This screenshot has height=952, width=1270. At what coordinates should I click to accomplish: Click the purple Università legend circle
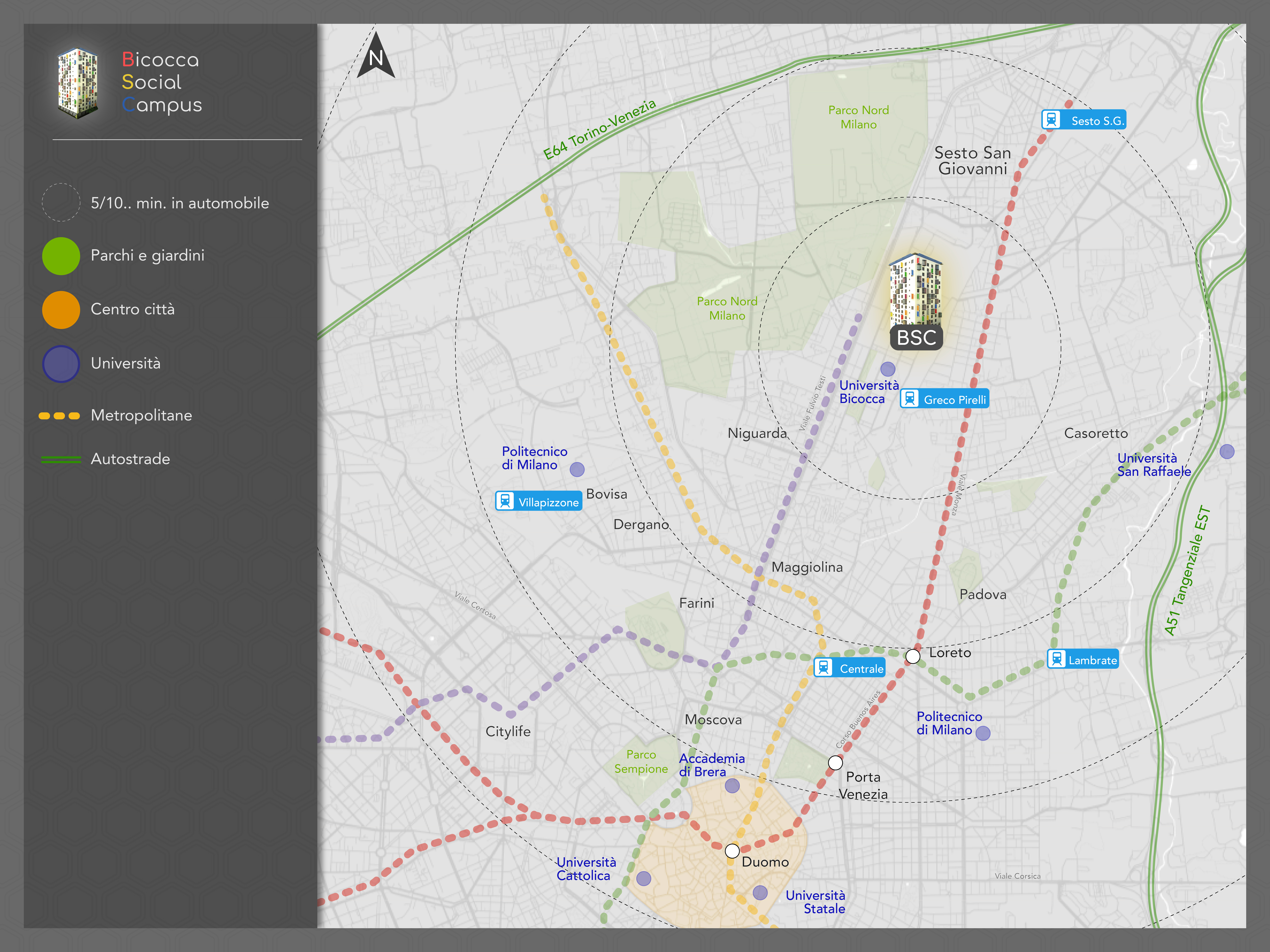61,364
